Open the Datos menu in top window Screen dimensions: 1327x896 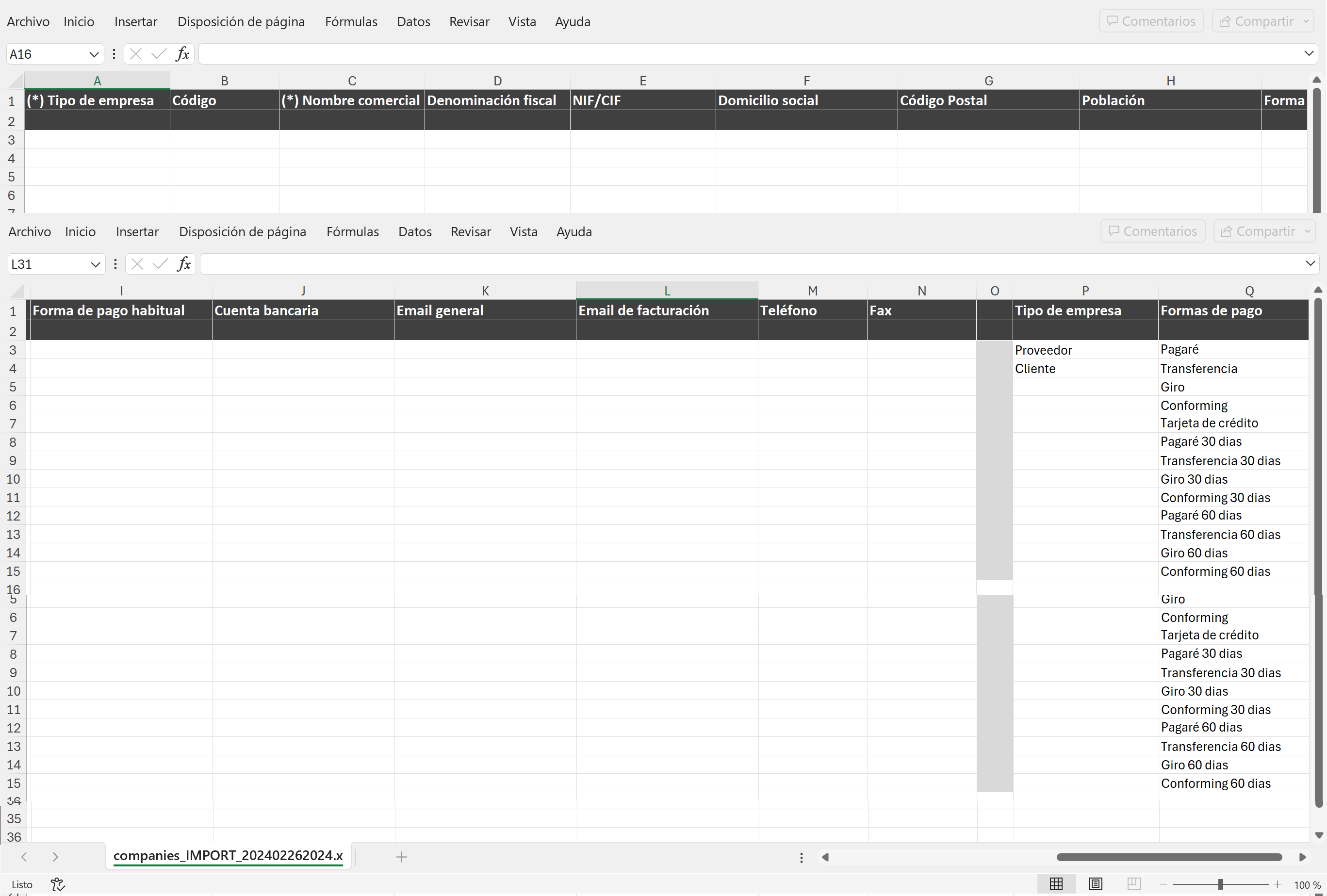413,22
